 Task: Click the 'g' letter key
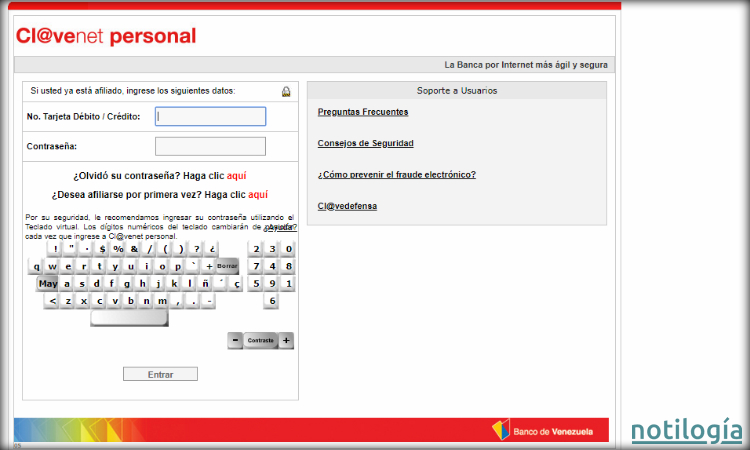point(127,284)
